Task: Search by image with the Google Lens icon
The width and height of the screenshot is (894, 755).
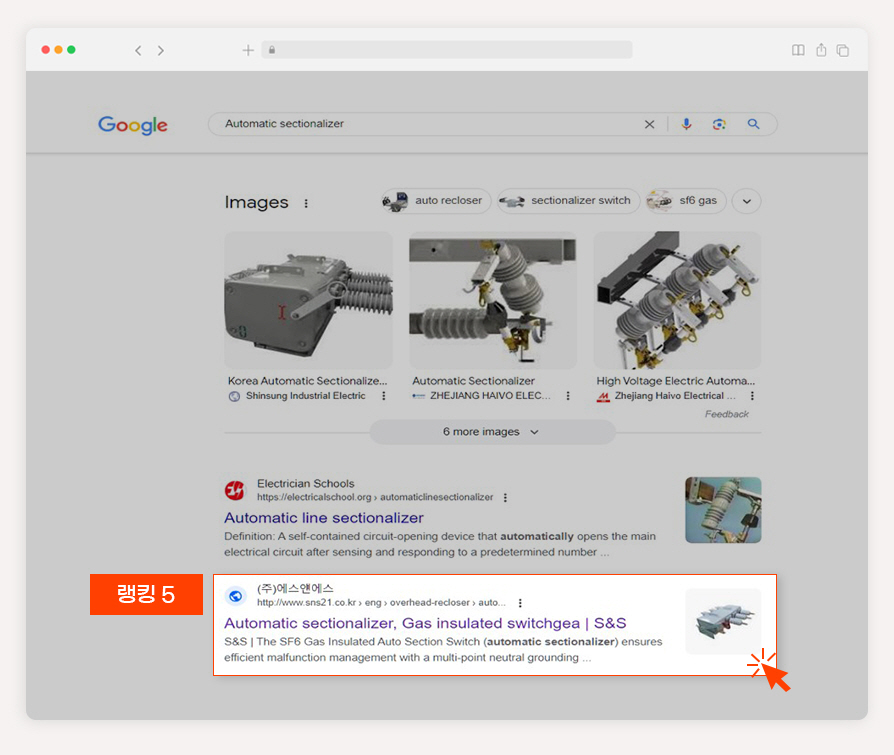Action: pos(719,124)
